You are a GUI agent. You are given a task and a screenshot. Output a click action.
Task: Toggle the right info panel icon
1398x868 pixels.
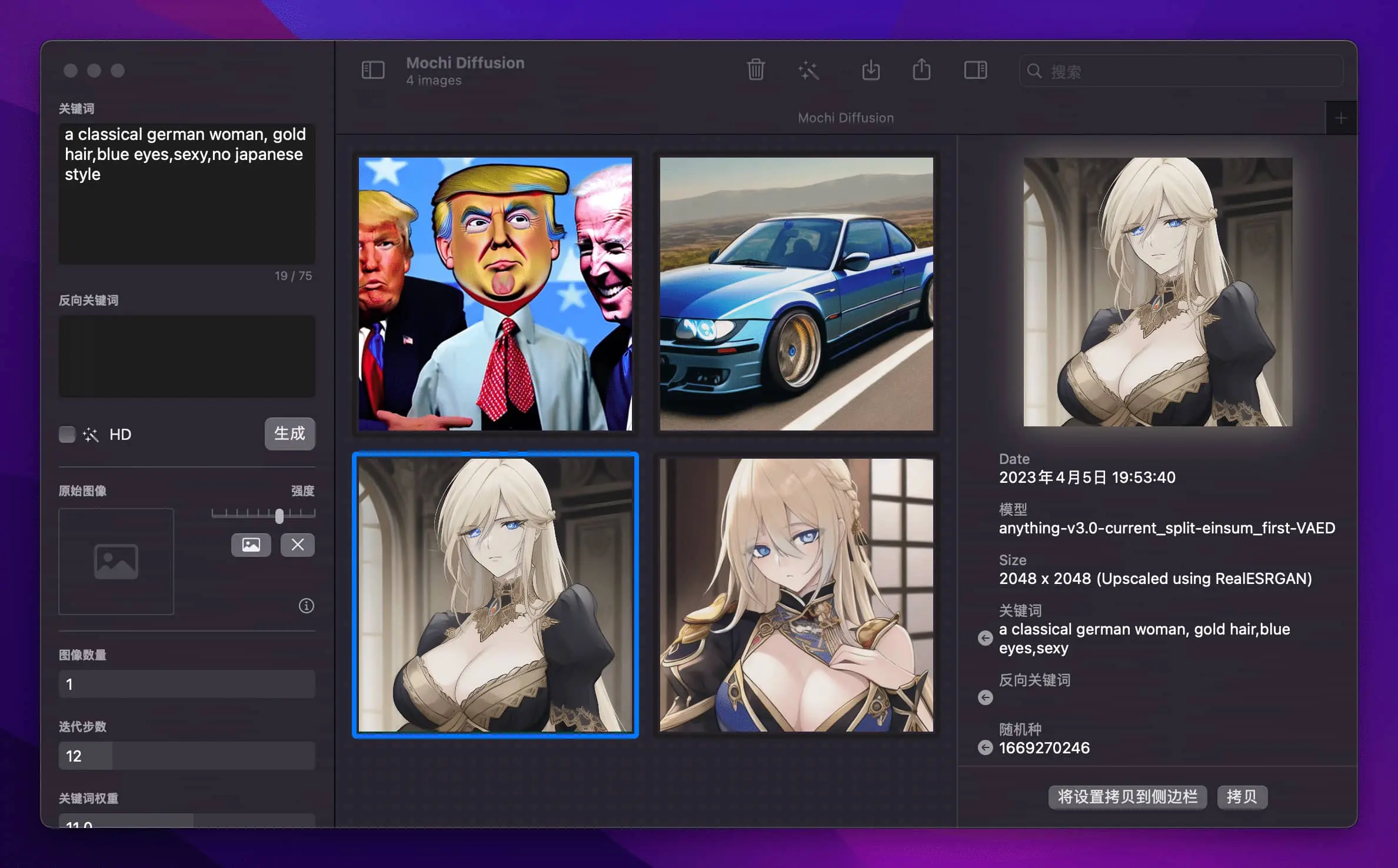(976, 71)
